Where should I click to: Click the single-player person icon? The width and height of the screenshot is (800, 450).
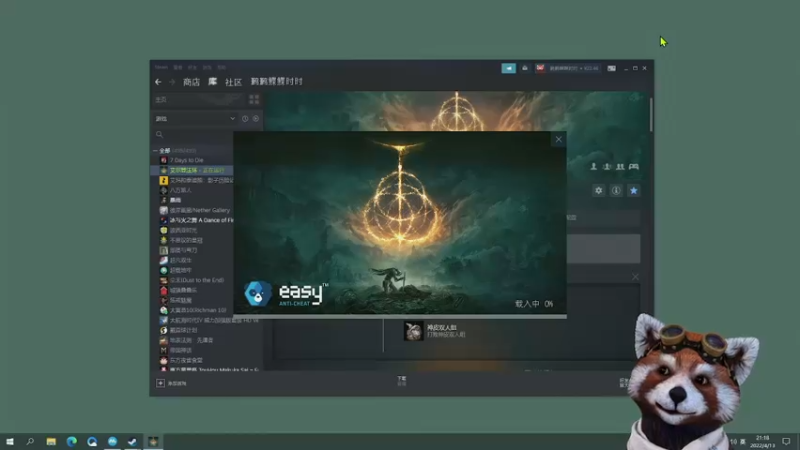pos(593,166)
